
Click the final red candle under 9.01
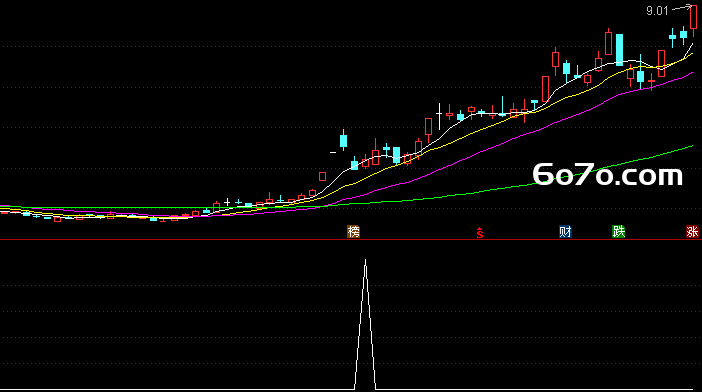coord(693,18)
